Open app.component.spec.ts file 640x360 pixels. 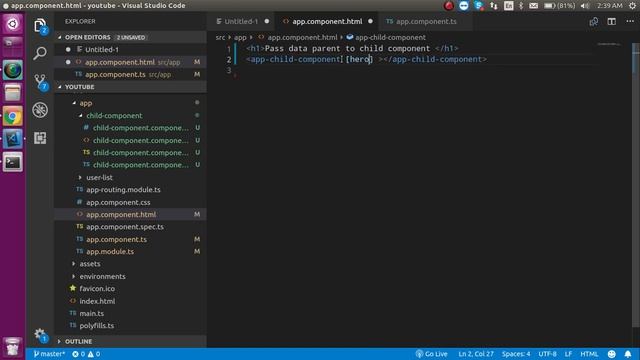(131, 227)
